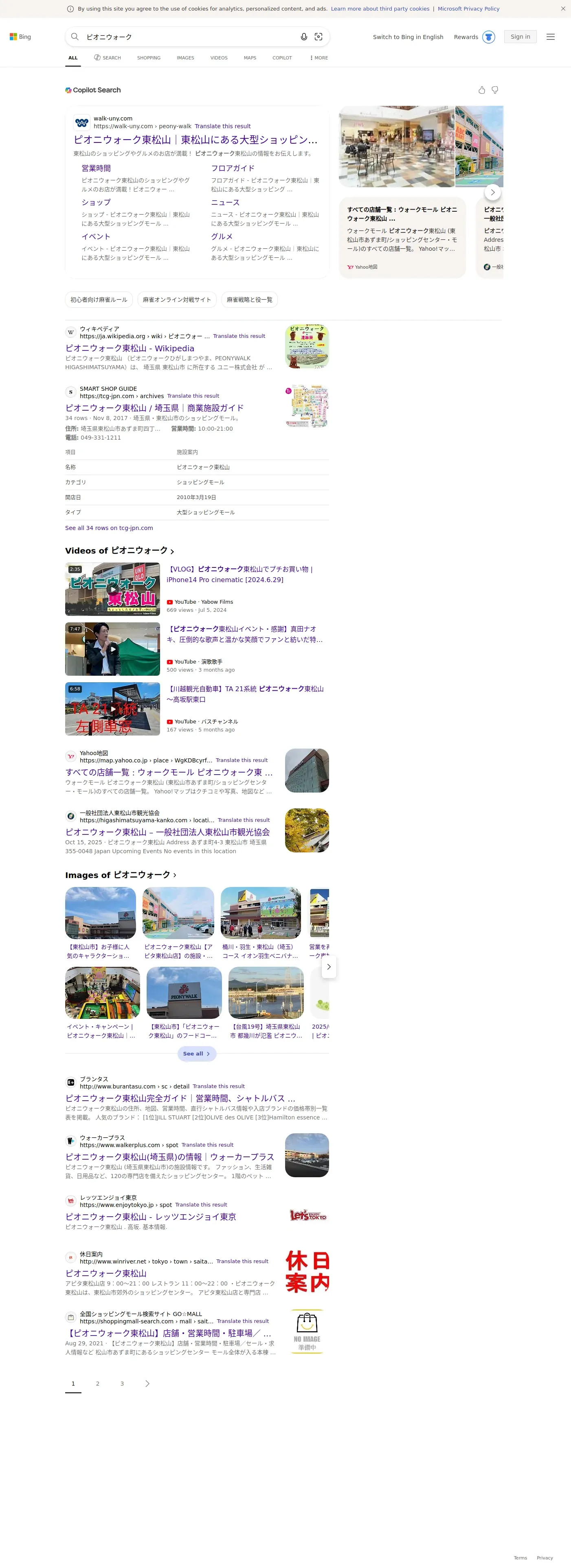Click See all 34 rows on tcg-jpn.com
571x1568 pixels.
[109, 528]
